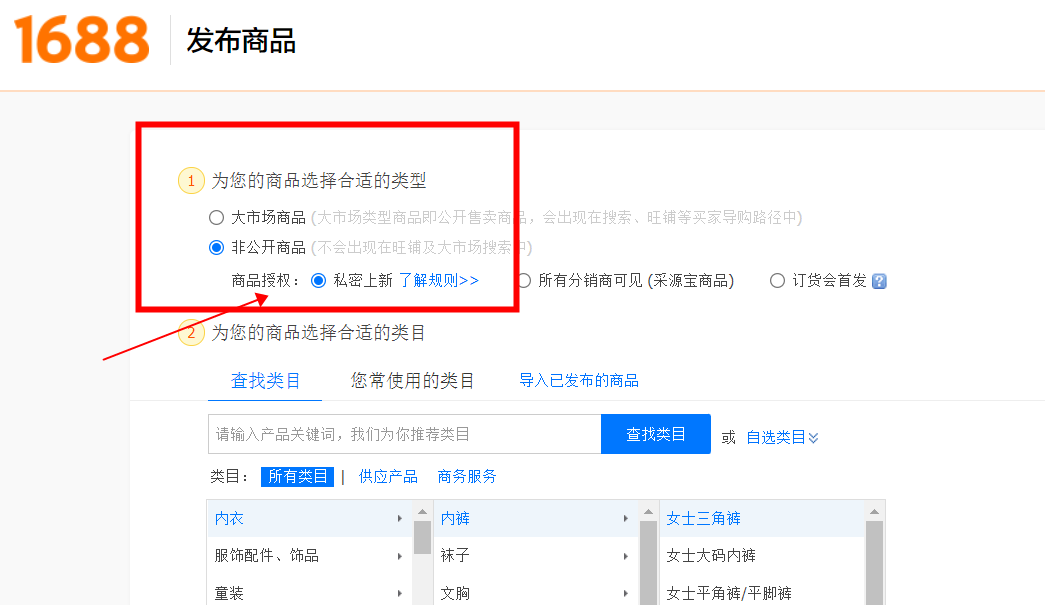This screenshot has width=1045, height=605.
Task: Filter by 所有类目
Action: click(x=297, y=476)
